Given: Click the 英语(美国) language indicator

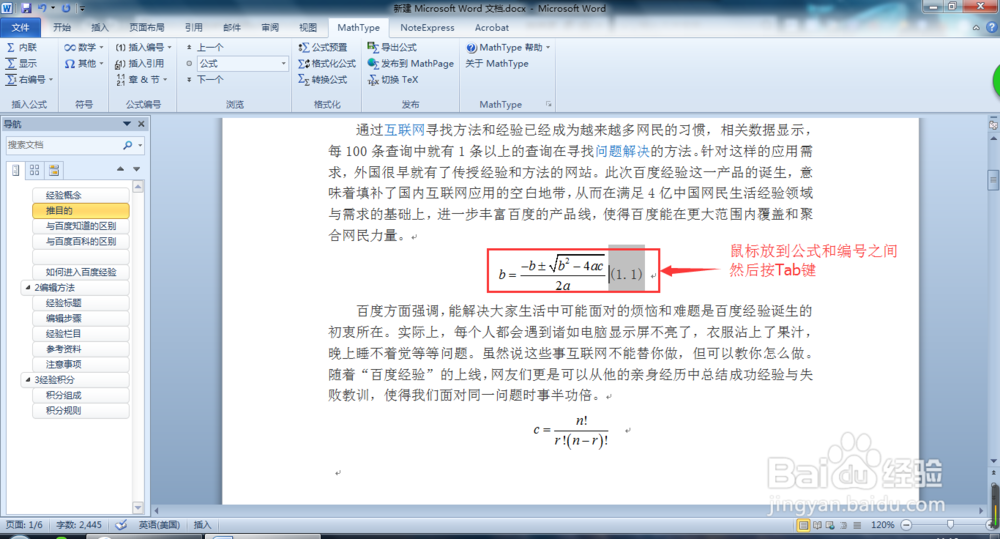Looking at the screenshot, I should coord(159,525).
